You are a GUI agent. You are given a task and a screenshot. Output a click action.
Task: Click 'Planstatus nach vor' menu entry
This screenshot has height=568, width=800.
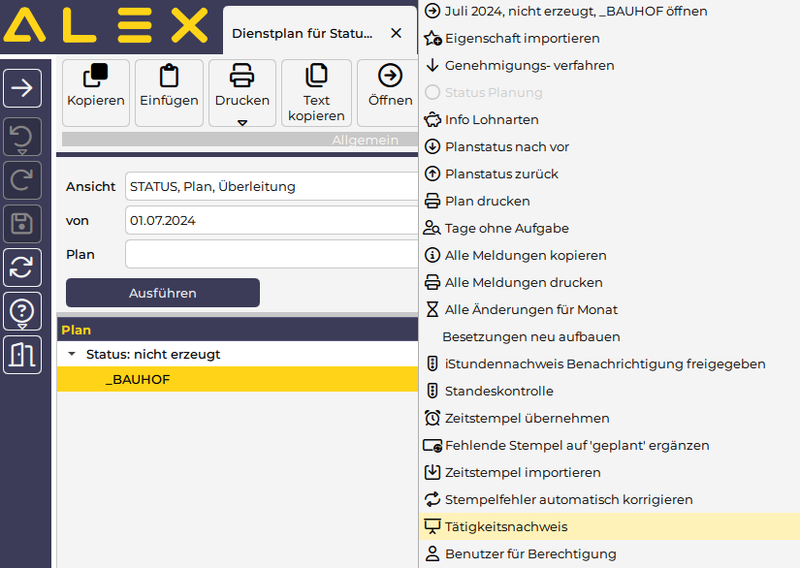506,147
